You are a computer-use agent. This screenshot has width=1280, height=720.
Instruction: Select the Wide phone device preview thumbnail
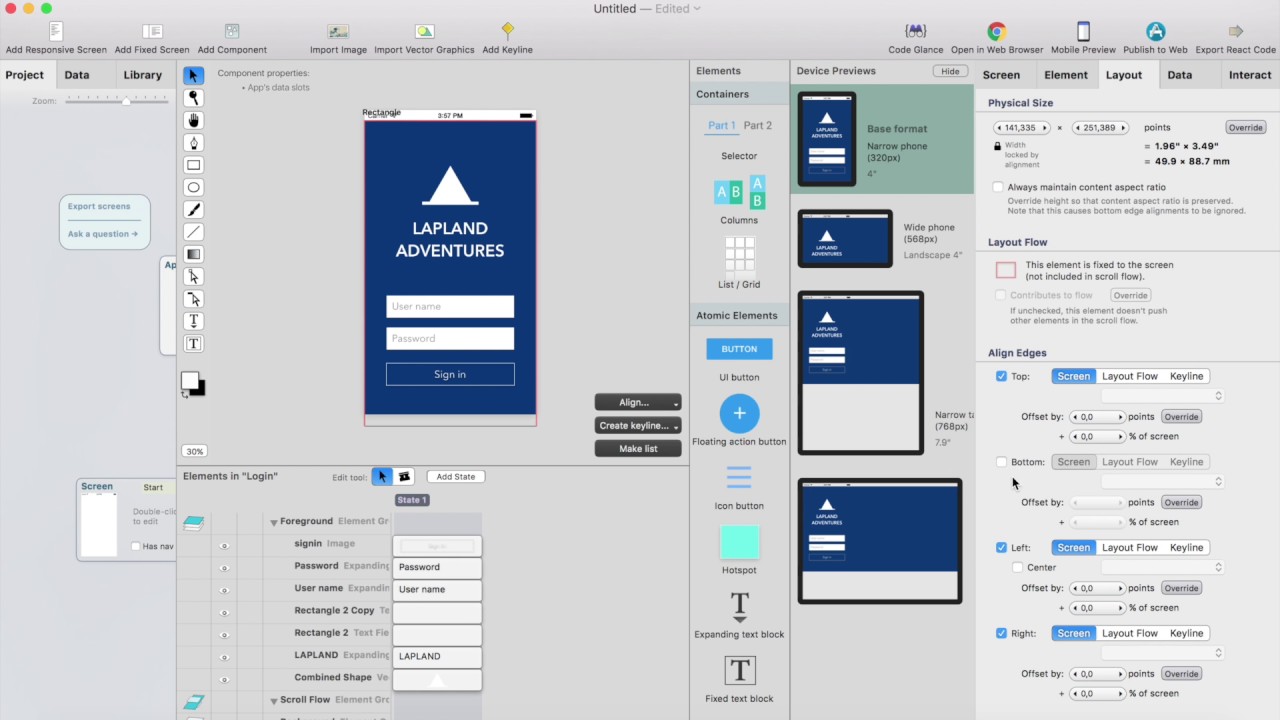pyautogui.click(x=845, y=238)
